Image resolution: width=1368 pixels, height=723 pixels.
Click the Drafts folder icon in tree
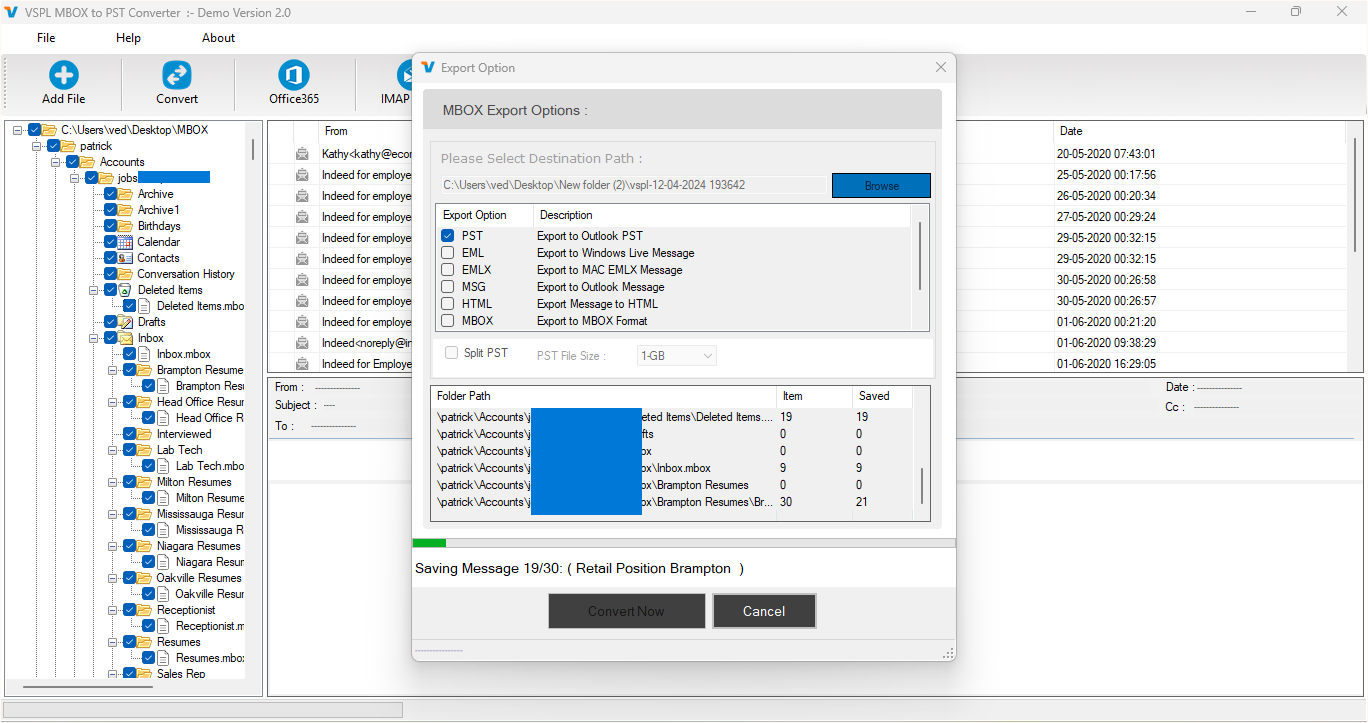tap(125, 322)
